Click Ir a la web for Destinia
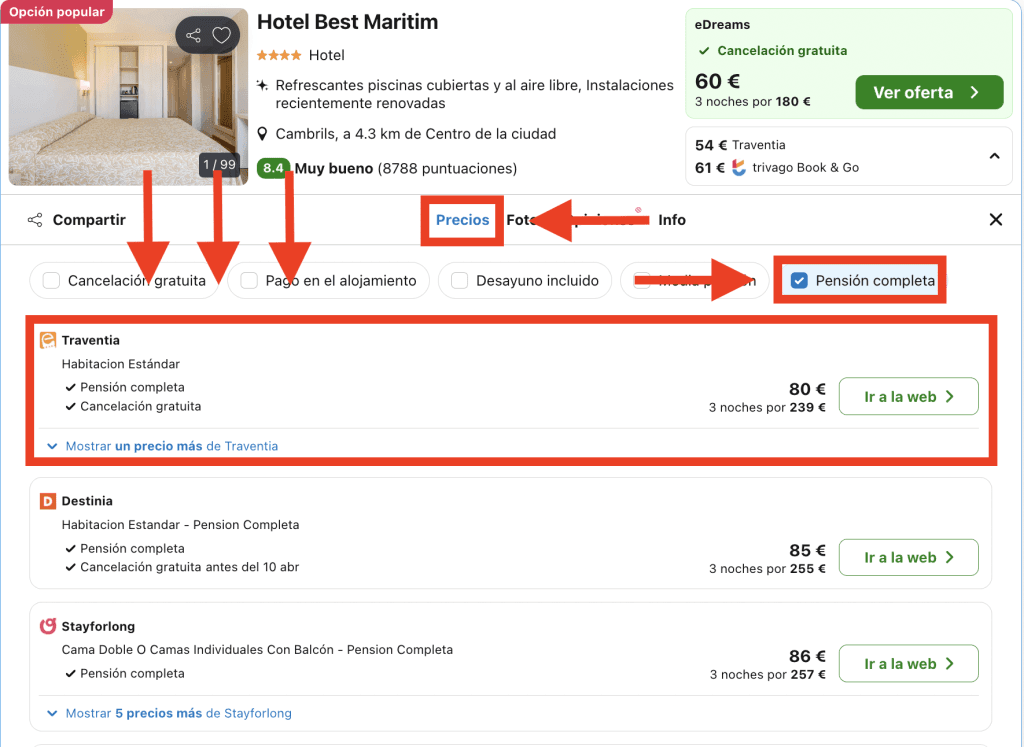Image resolution: width=1024 pixels, height=747 pixels. coord(908,558)
